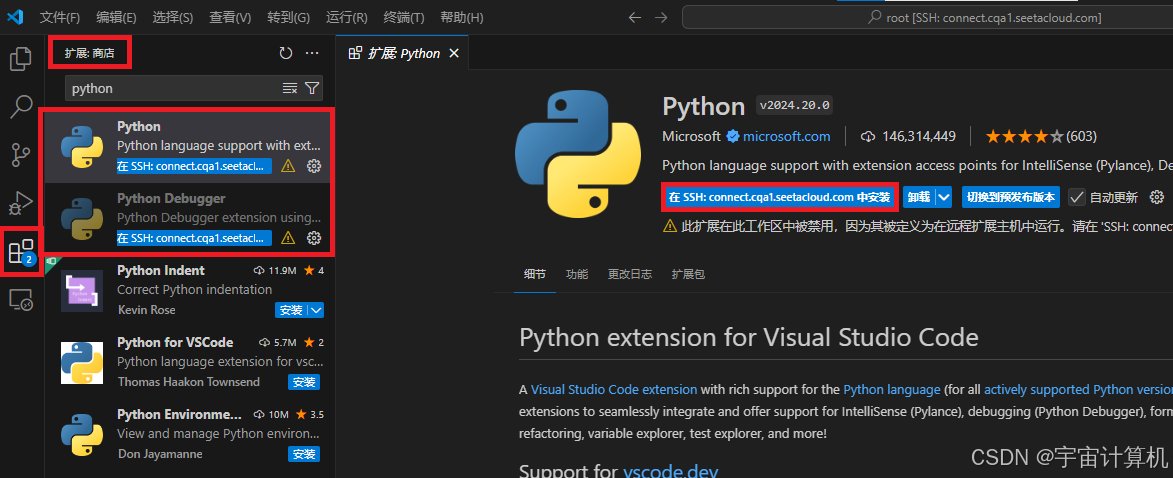The height and width of the screenshot is (478, 1173).
Task: Open the Extensions view icon
Action: (21, 252)
